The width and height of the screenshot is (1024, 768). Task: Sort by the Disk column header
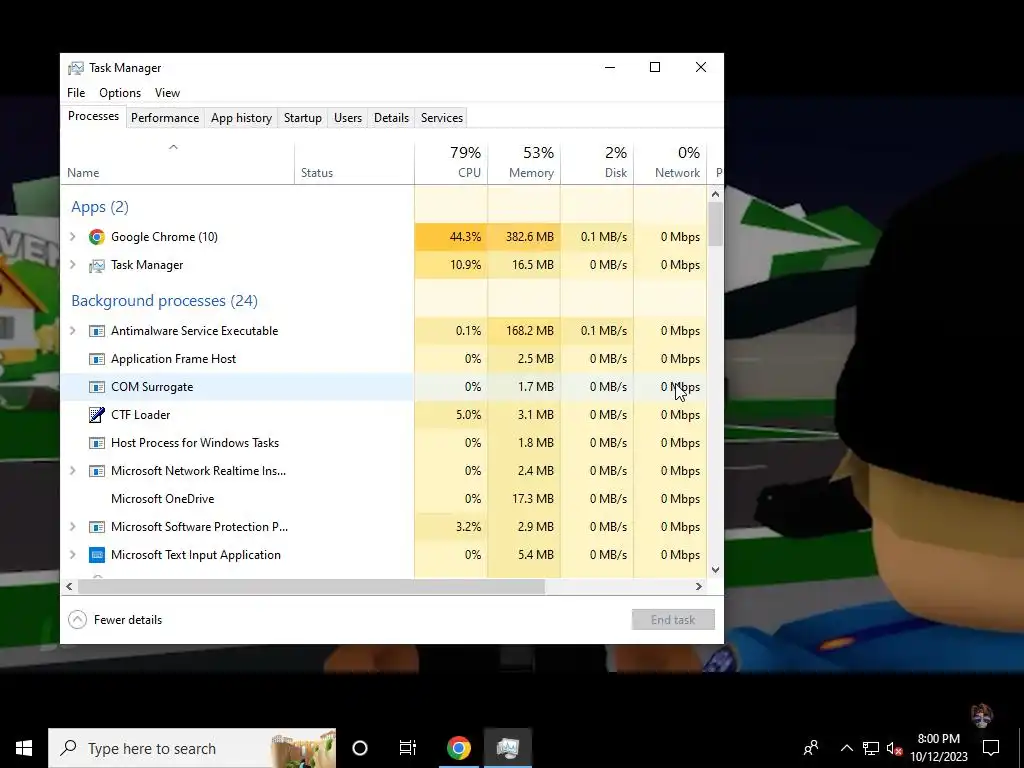(x=598, y=163)
